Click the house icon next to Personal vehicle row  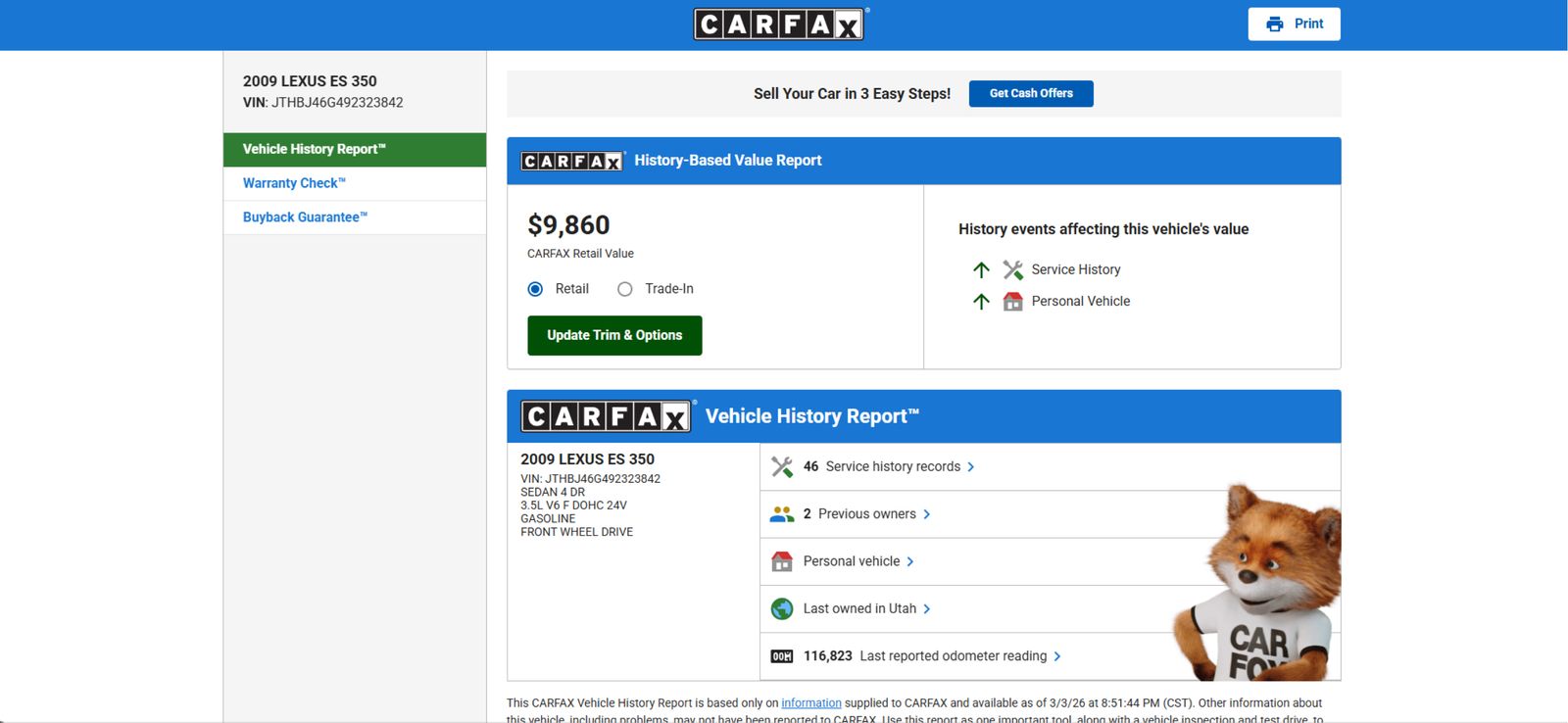[781, 561]
